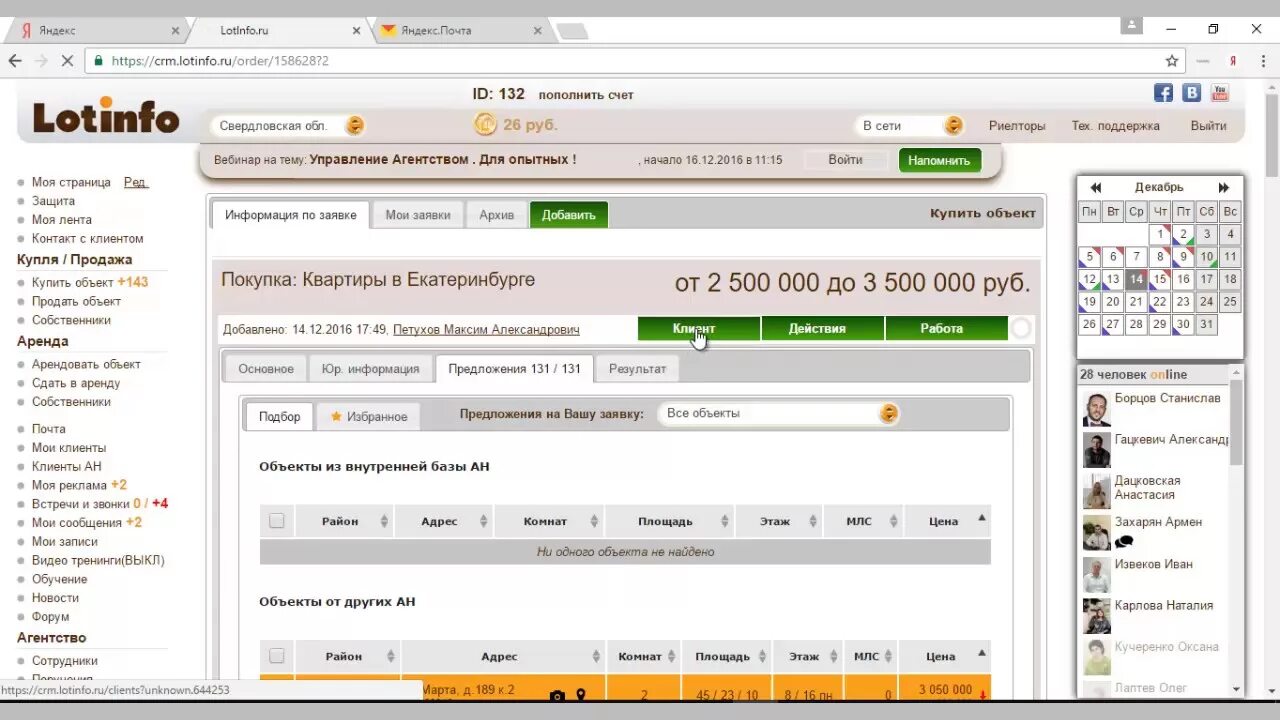Viewport: 1280px width, 720px height.
Task: Open the Работа dropdown menu
Action: (946, 328)
